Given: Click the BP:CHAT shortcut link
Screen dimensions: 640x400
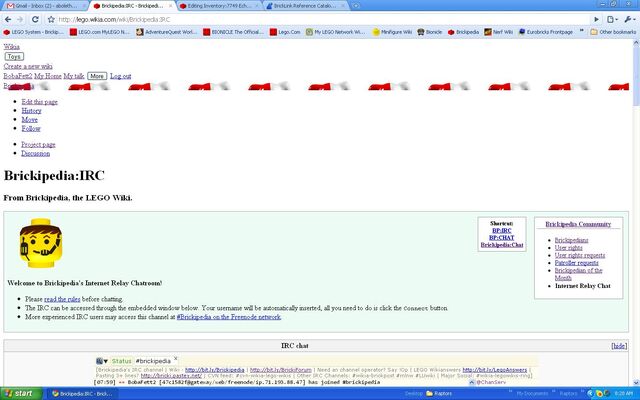Looking at the screenshot, I should (x=502, y=238).
